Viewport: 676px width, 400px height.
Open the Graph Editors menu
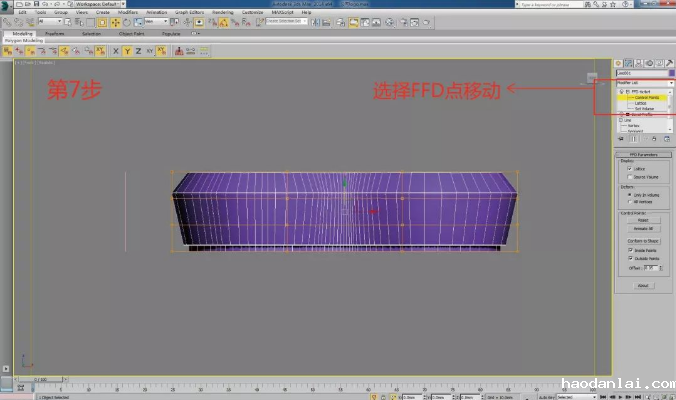click(189, 12)
